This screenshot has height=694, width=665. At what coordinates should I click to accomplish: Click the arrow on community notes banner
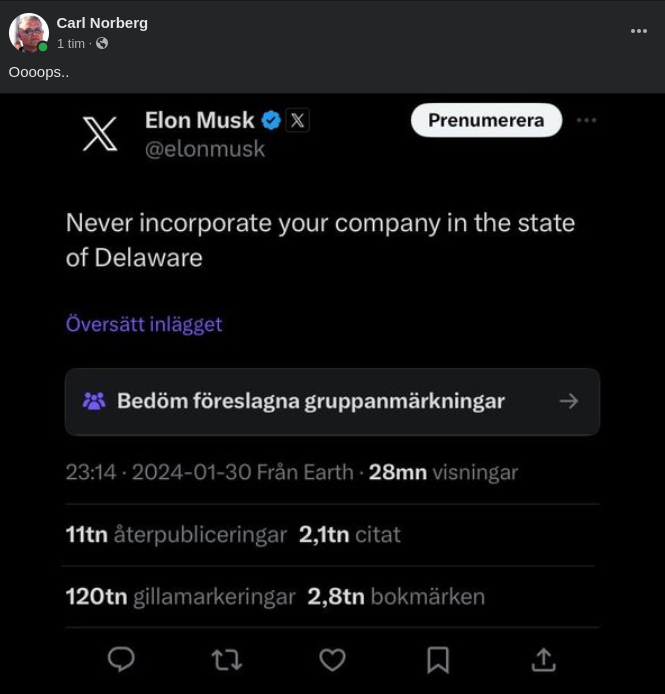[569, 401]
